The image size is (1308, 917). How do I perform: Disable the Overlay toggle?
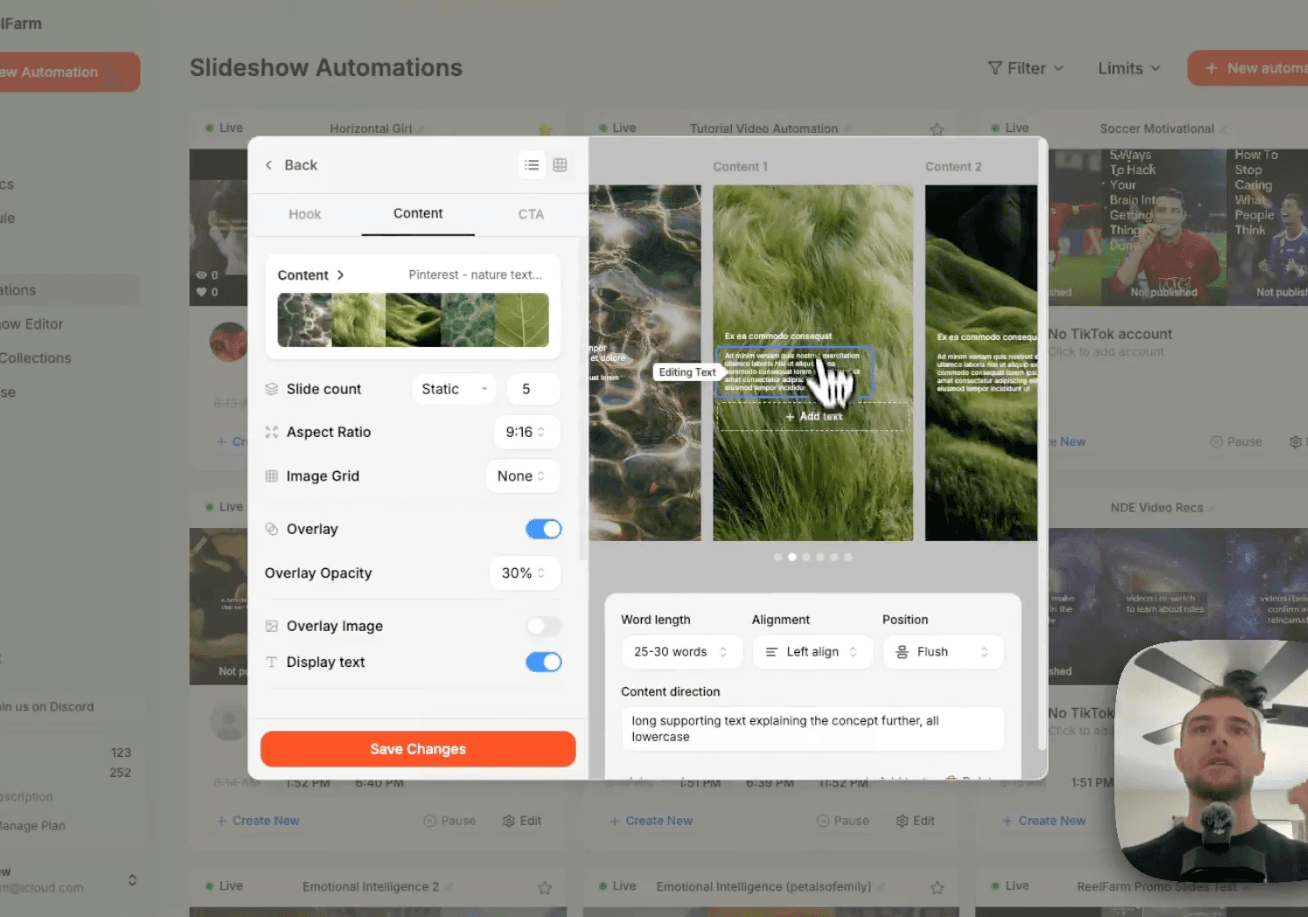(544, 529)
